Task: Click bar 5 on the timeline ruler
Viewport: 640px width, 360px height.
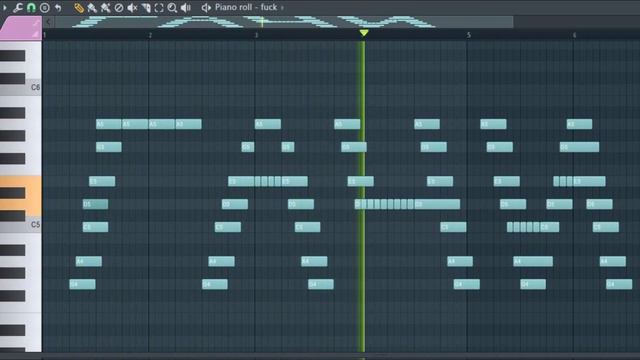Action: tap(469, 35)
